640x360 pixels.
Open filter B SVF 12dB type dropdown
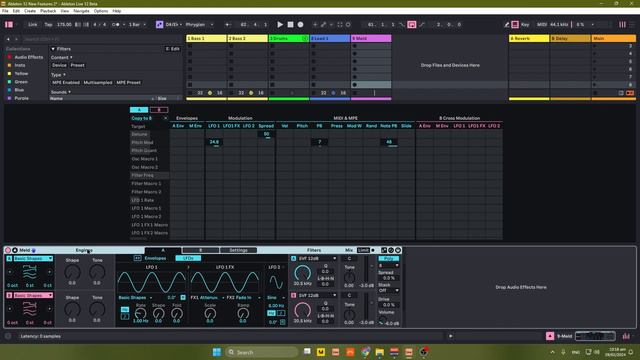click(x=317, y=296)
